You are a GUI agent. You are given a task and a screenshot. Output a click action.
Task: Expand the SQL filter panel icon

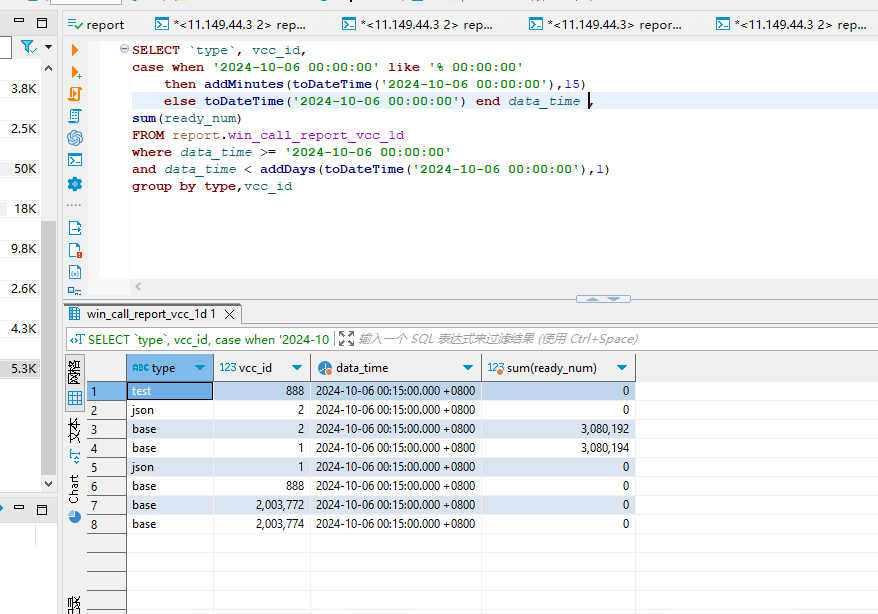(x=347, y=339)
